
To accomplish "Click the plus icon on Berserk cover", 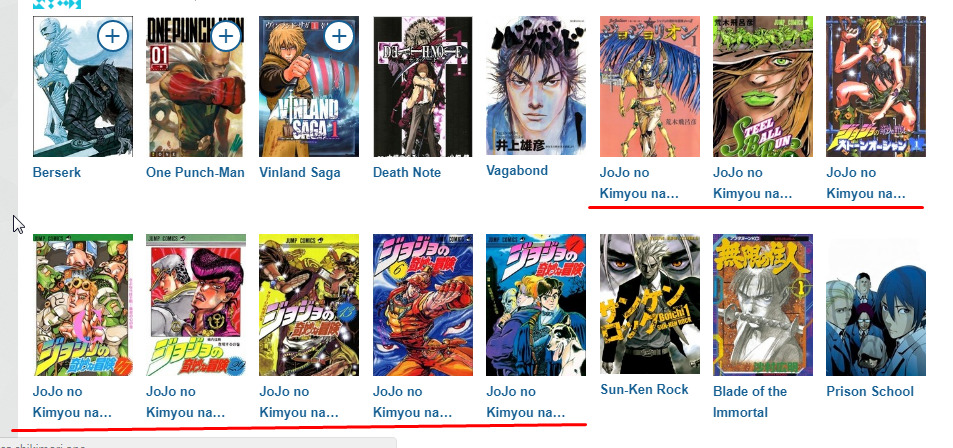I will pyautogui.click(x=112, y=37).
